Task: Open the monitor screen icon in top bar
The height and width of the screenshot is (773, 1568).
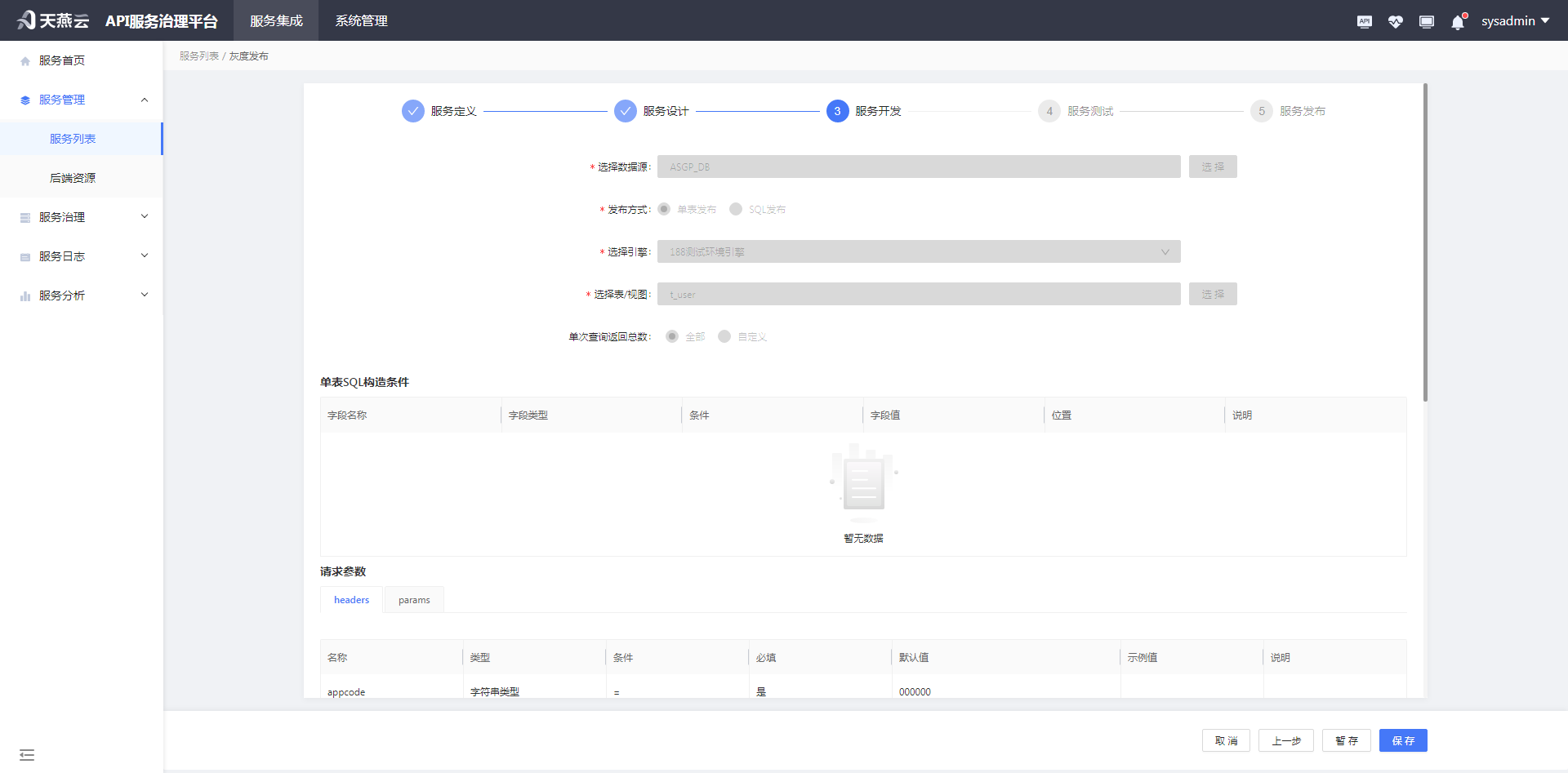Action: 1426,20
